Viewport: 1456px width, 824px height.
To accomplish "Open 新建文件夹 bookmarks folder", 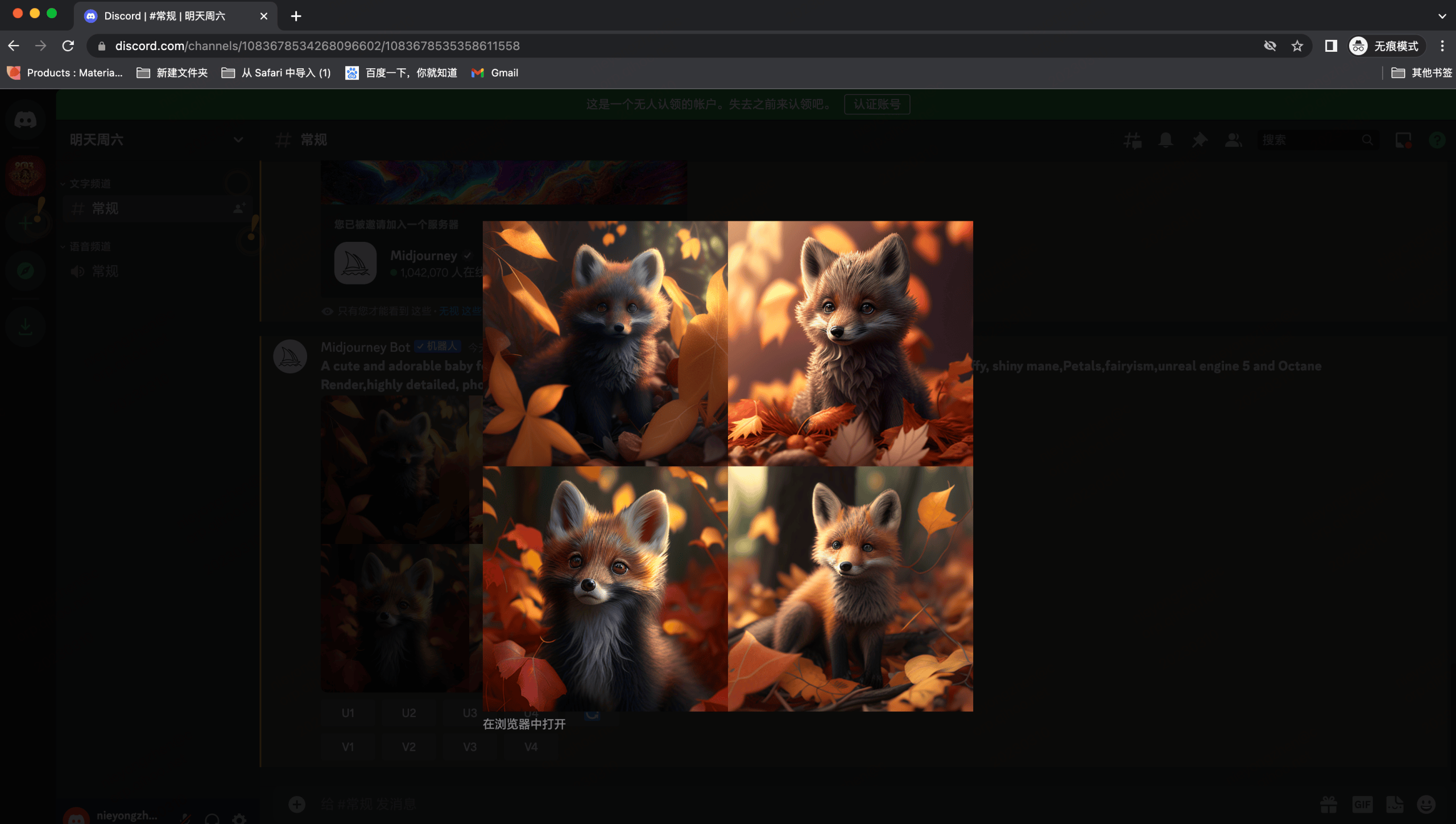I will click(x=172, y=73).
